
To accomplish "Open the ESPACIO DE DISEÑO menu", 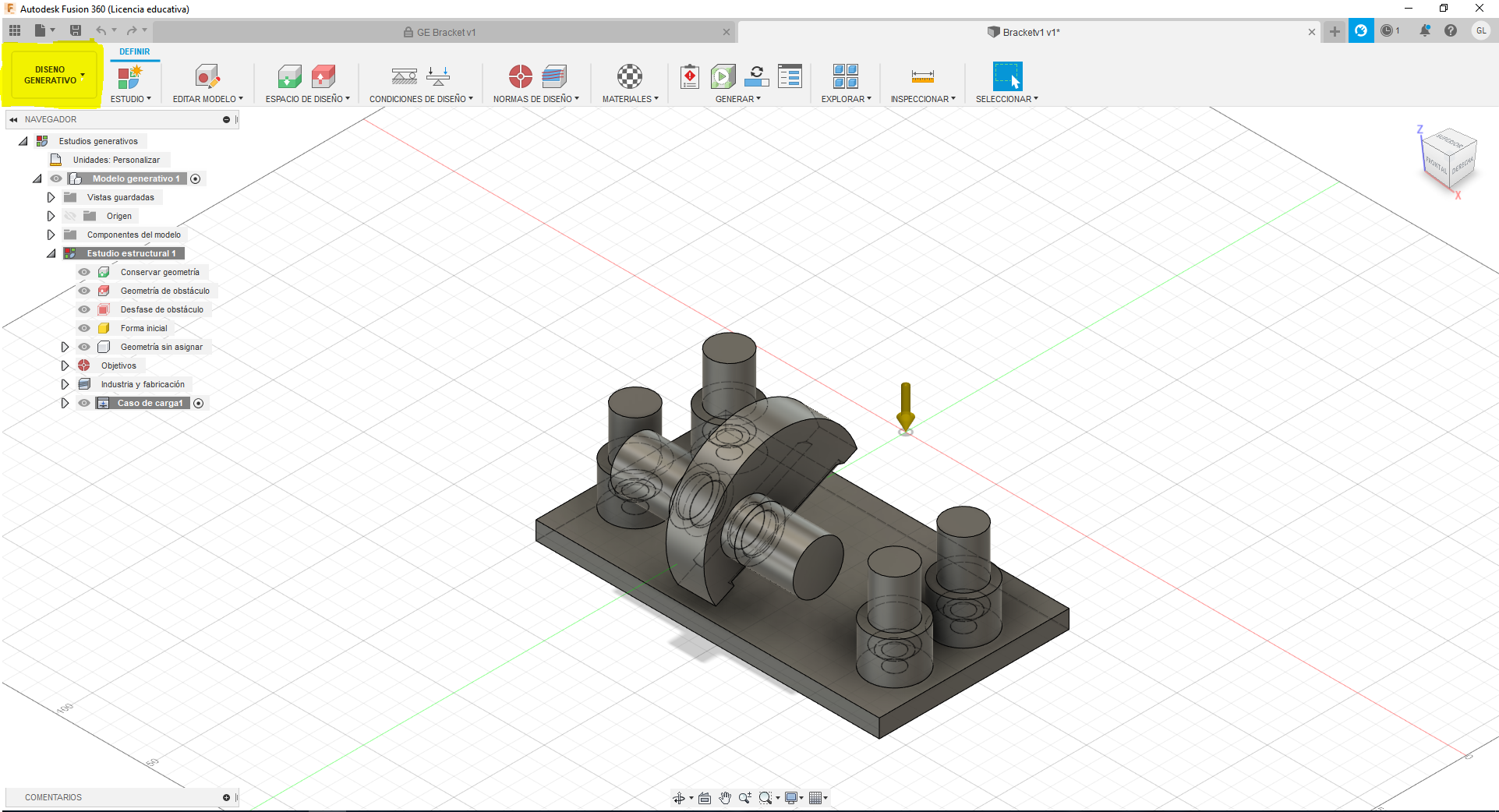I will pos(308,99).
